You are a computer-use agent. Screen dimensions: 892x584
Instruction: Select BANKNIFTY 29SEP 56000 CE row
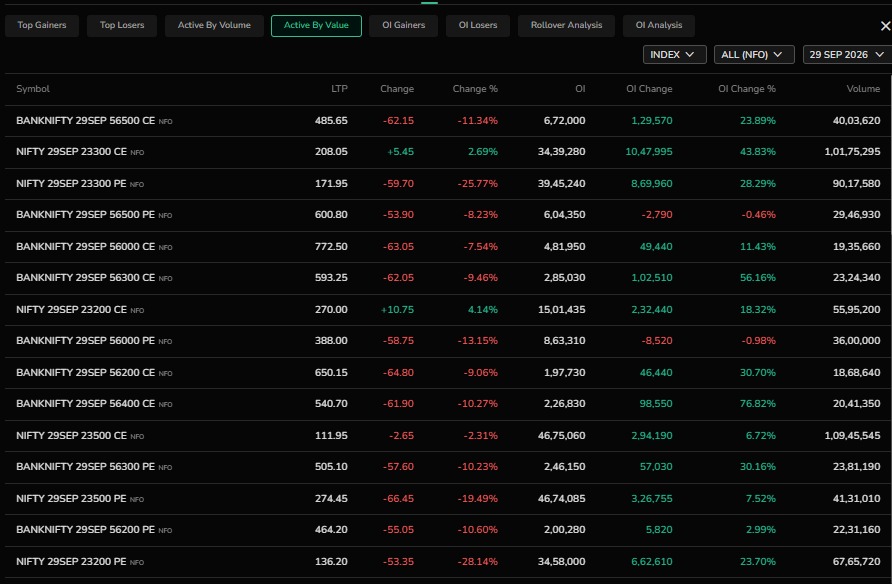pyautogui.click(x=448, y=247)
